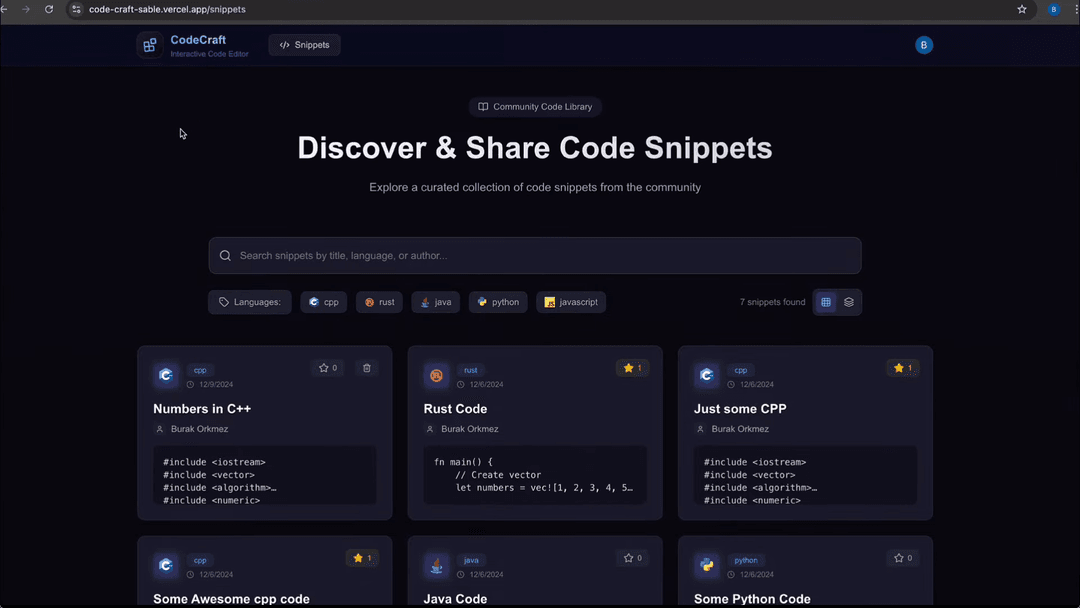
Task: Star the Numbers in C++ snippet
Action: point(328,368)
